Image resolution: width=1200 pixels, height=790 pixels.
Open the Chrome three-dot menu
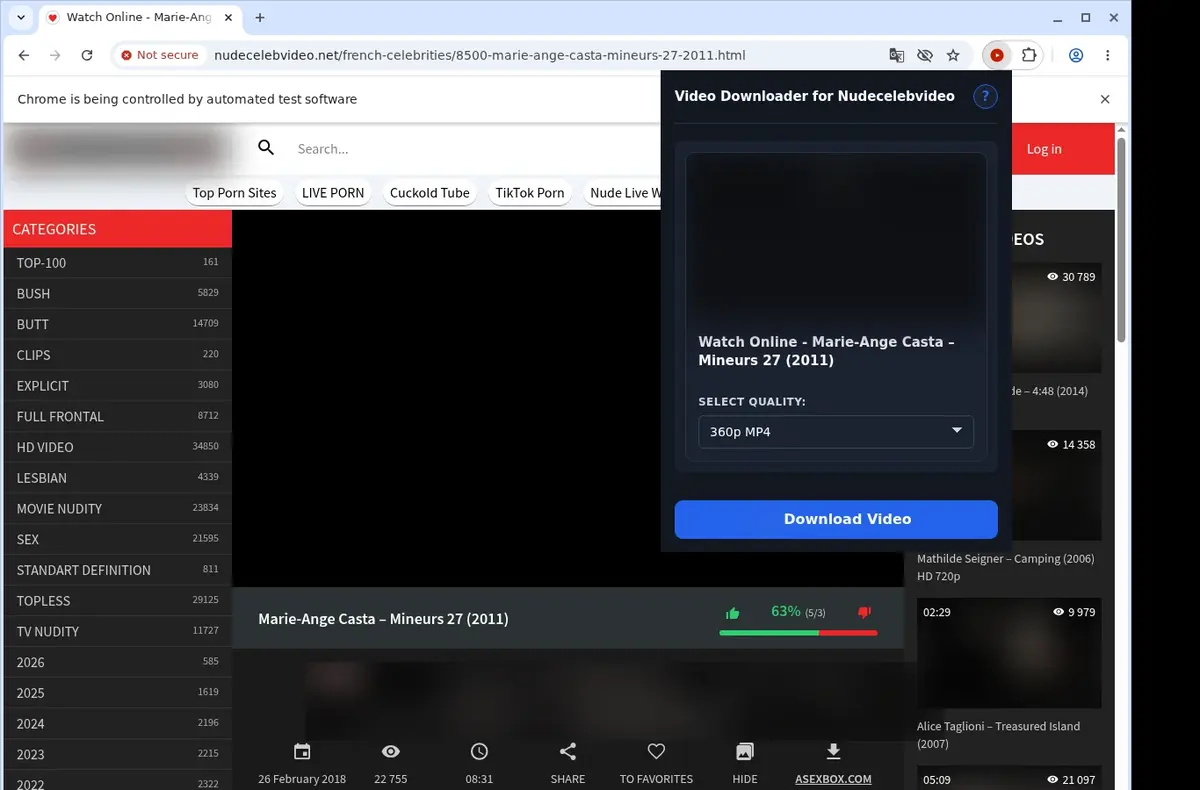tap(1108, 56)
